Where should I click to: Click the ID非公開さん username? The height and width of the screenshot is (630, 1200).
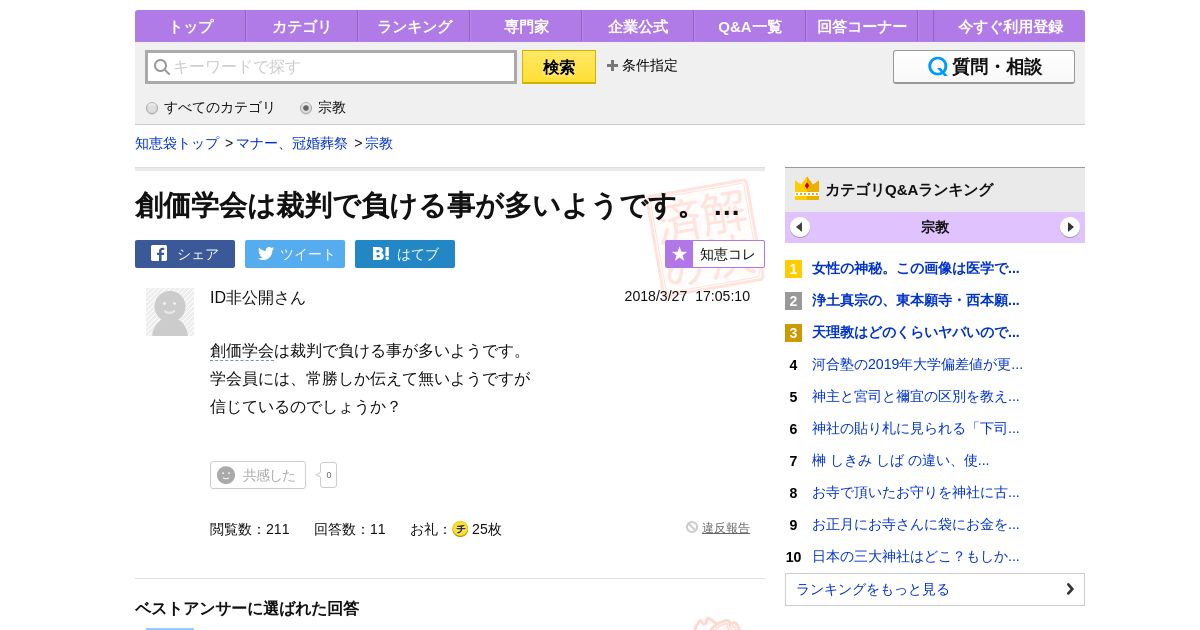258,298
